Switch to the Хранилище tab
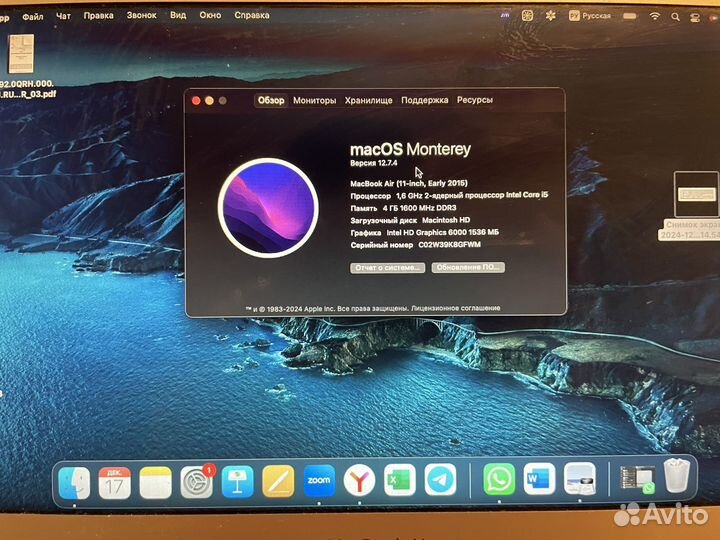Screen dimensions: 720x540 (x=368, y=101)
